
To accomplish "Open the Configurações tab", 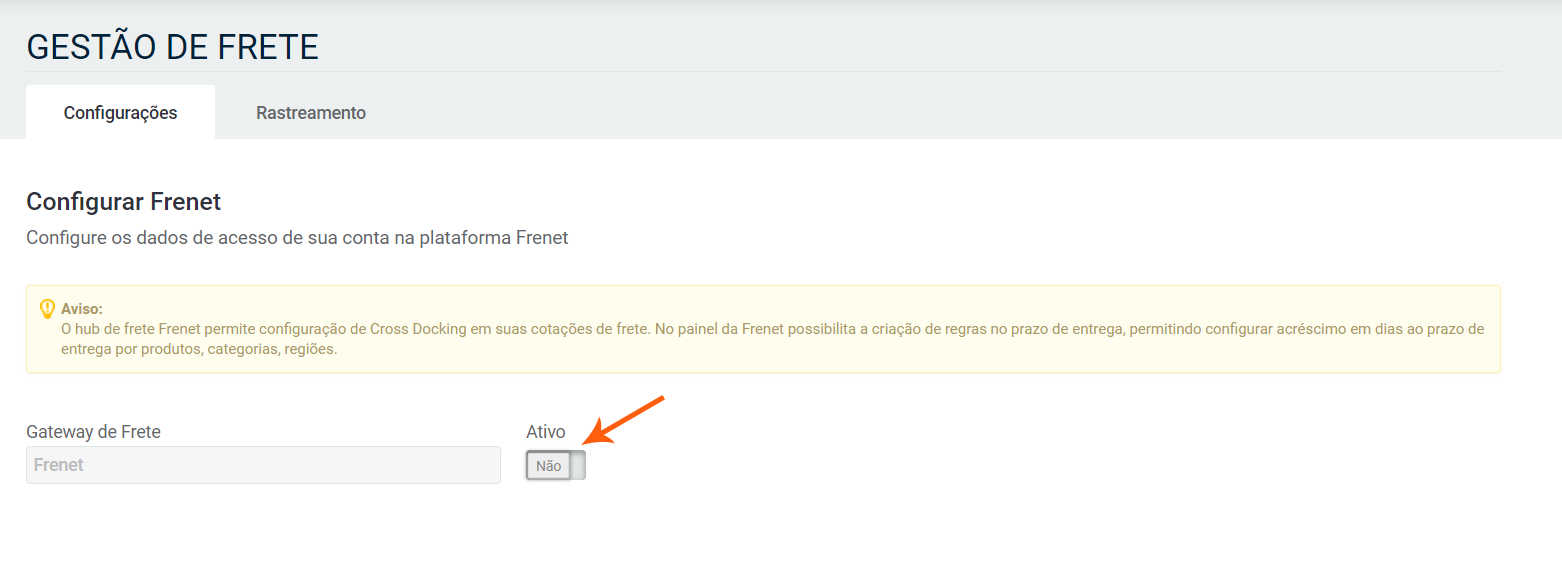I will point(120,113).
